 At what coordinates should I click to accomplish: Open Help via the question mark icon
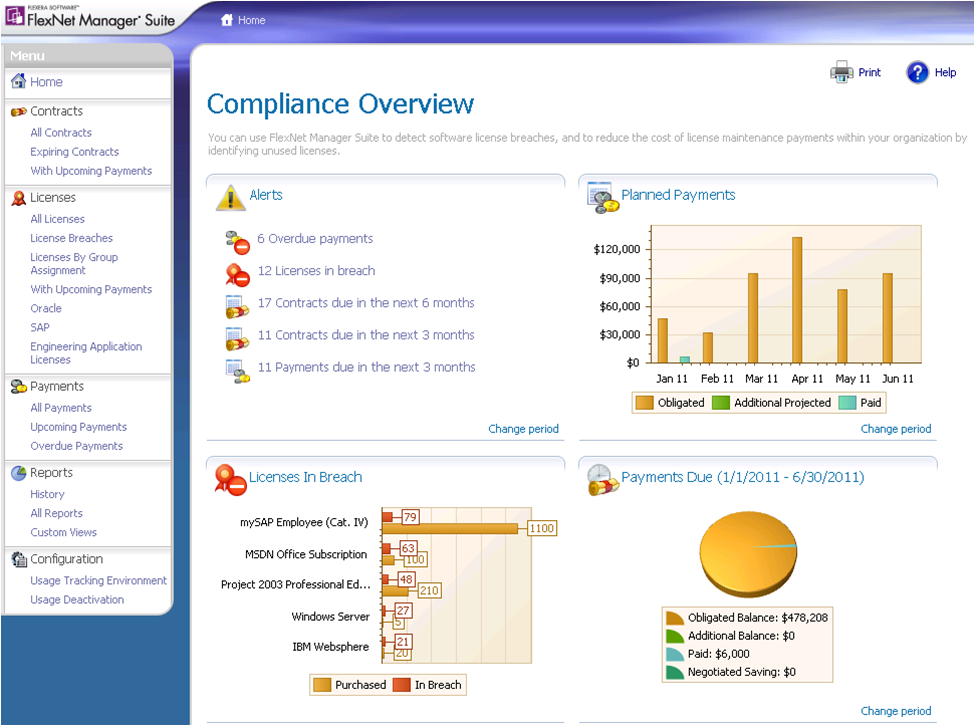[x=917, y=72]
